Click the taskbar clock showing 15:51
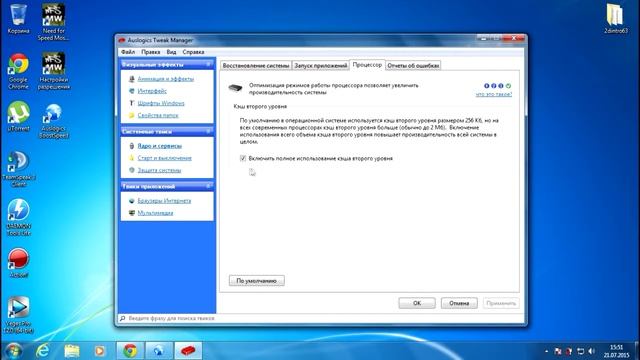This screenshot has height=360, width=640. (616, 351)
